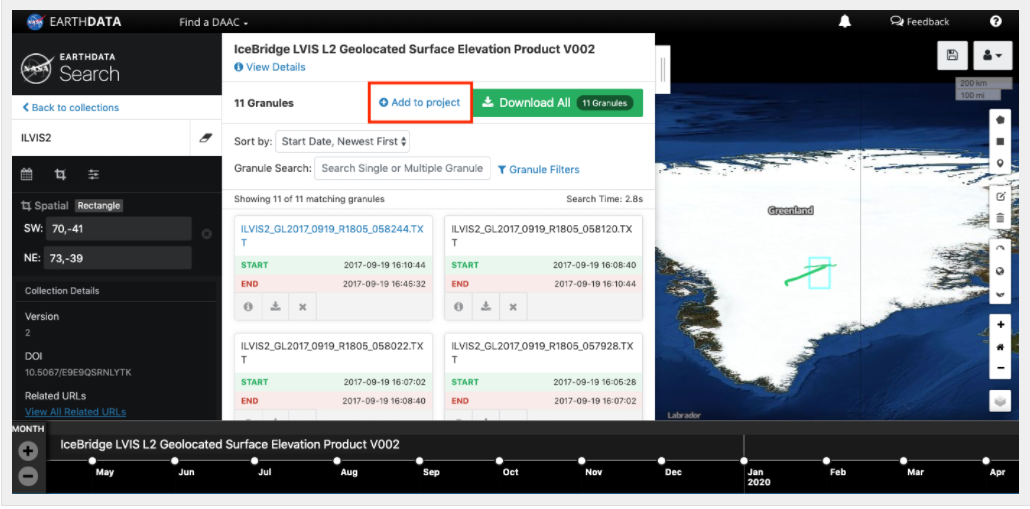
Task: Click the cyan search rectangle on map
Action: click(819, 273)
